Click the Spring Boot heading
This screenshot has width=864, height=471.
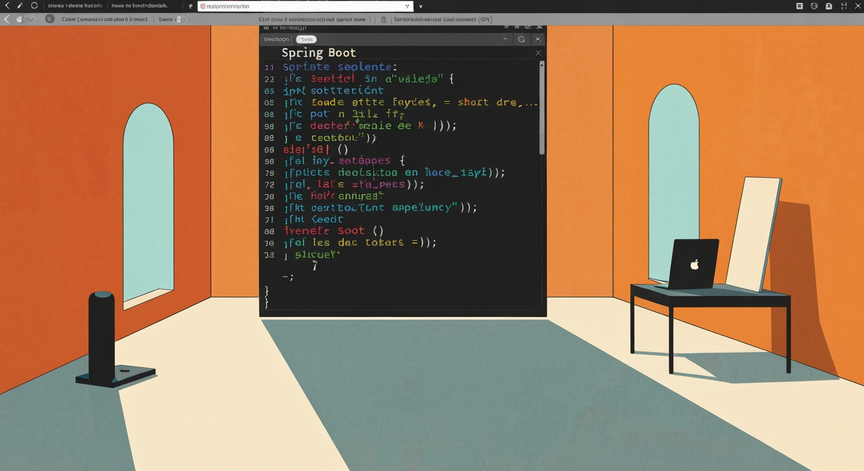pyautogui.click(x=318, y=53)
